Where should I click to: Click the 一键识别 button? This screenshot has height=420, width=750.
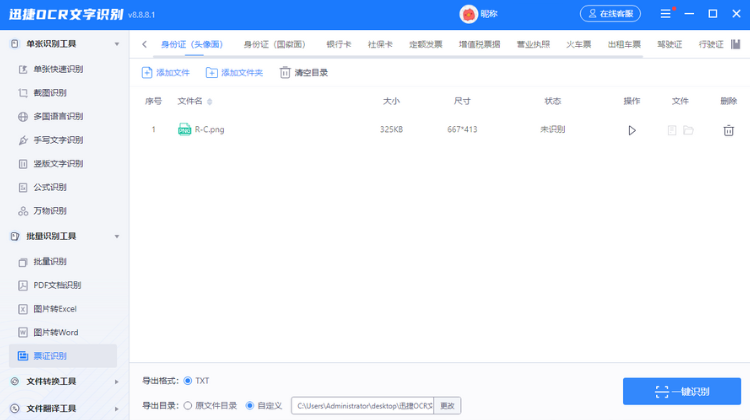tap(684, 391)
